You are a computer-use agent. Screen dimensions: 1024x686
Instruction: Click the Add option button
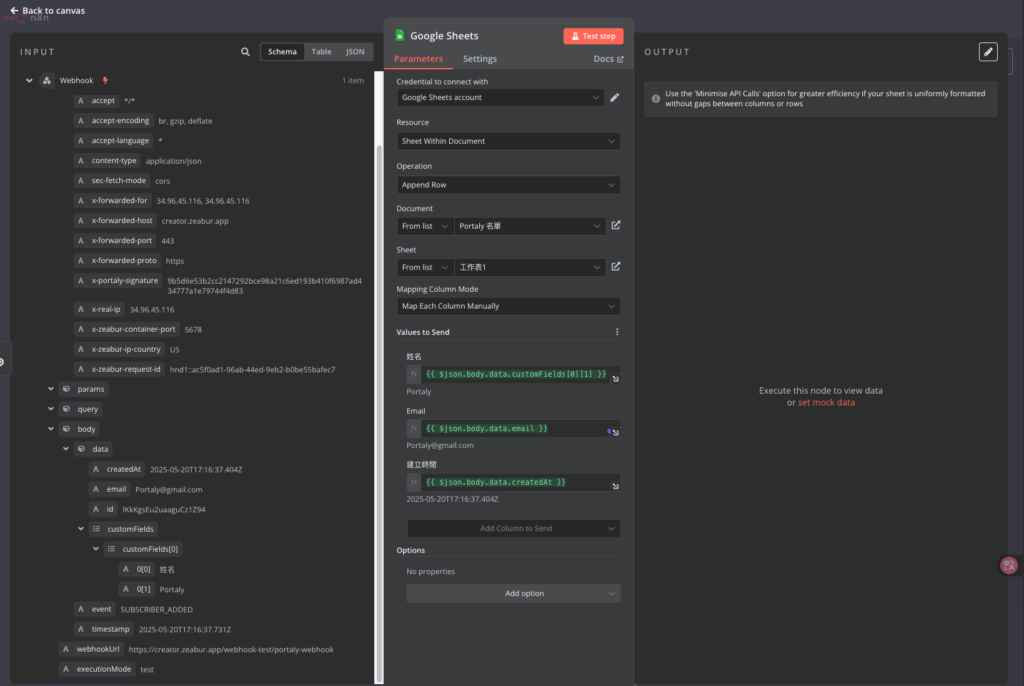pos(513,593)
